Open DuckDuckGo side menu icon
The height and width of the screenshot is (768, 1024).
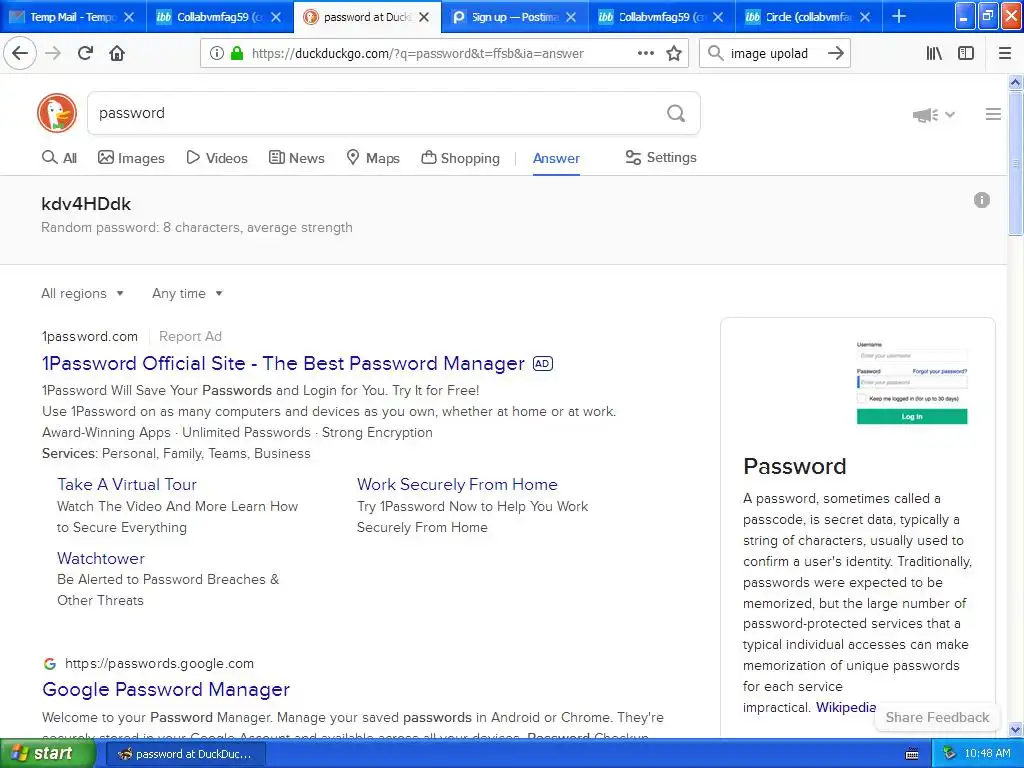993,114
